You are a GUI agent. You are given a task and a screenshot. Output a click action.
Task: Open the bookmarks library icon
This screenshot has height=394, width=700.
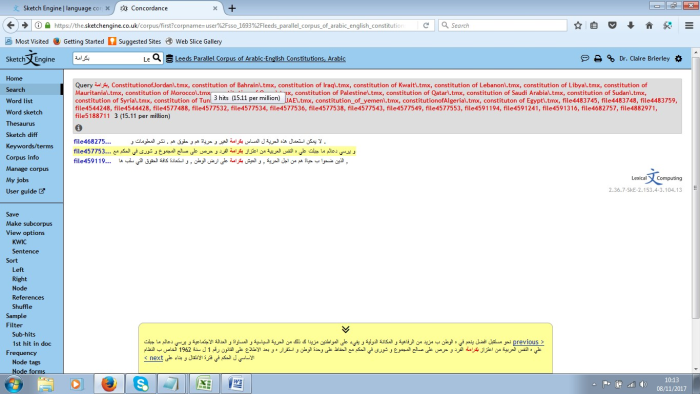click(x=594, y=25)
